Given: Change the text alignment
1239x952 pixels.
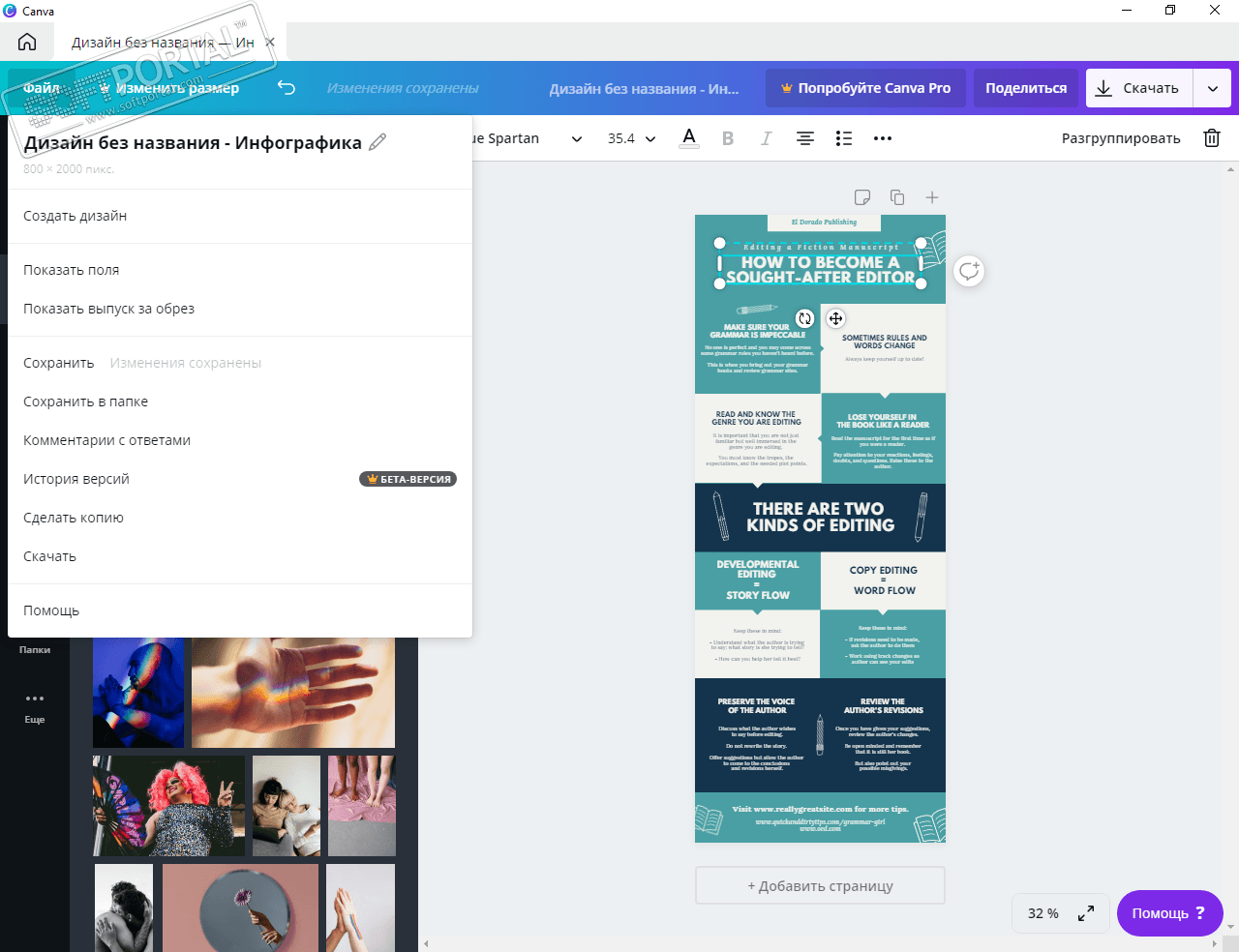Looking at the screenshot, I should (804, 138).
